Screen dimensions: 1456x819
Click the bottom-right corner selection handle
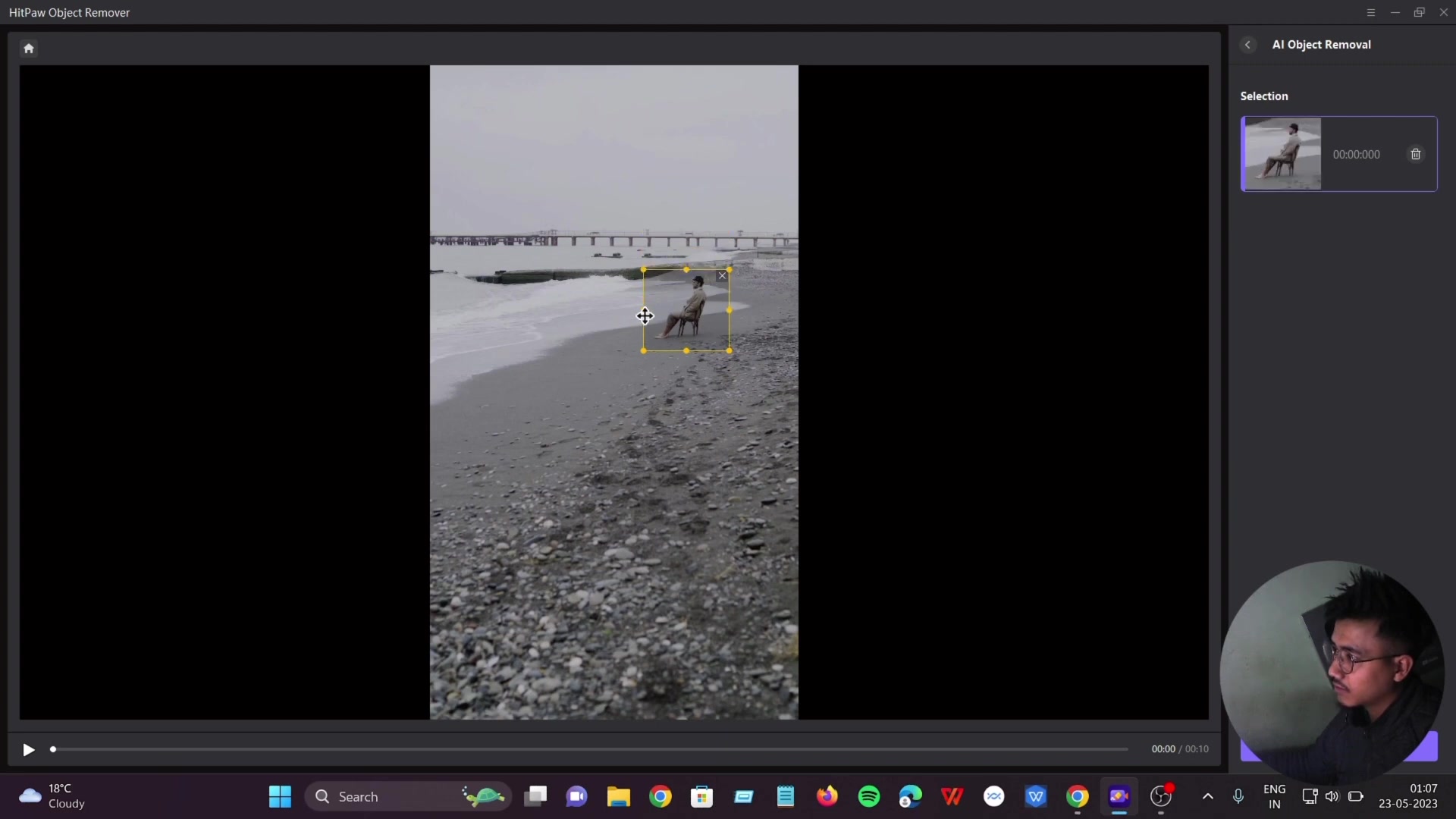coord(730,350)
